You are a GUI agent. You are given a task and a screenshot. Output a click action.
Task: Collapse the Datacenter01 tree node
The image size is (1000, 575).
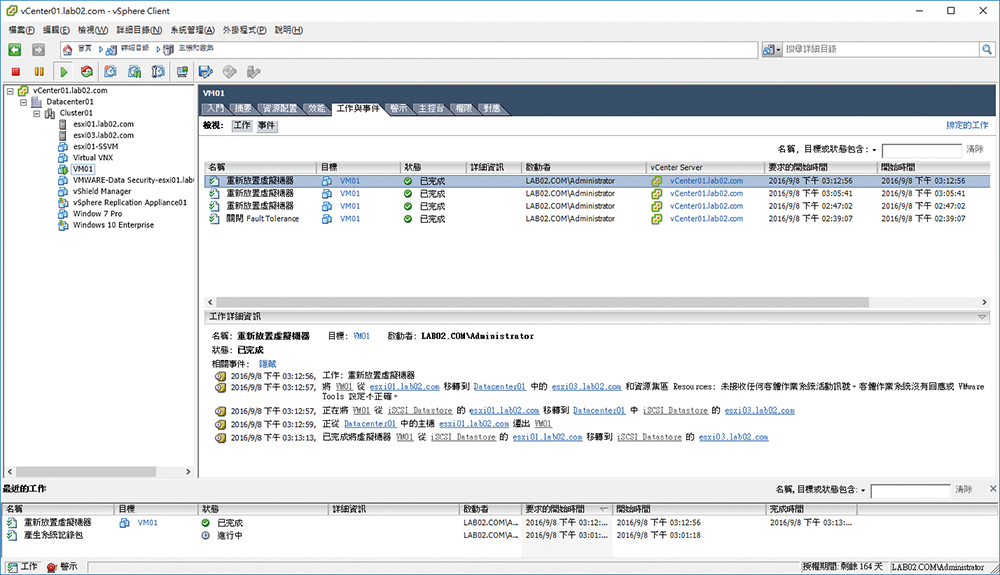23,102
